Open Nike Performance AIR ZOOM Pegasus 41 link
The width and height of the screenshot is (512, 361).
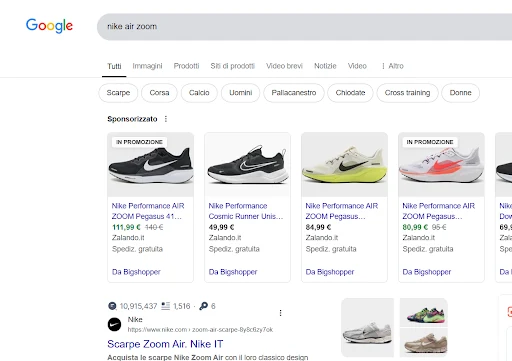[148, 211]
